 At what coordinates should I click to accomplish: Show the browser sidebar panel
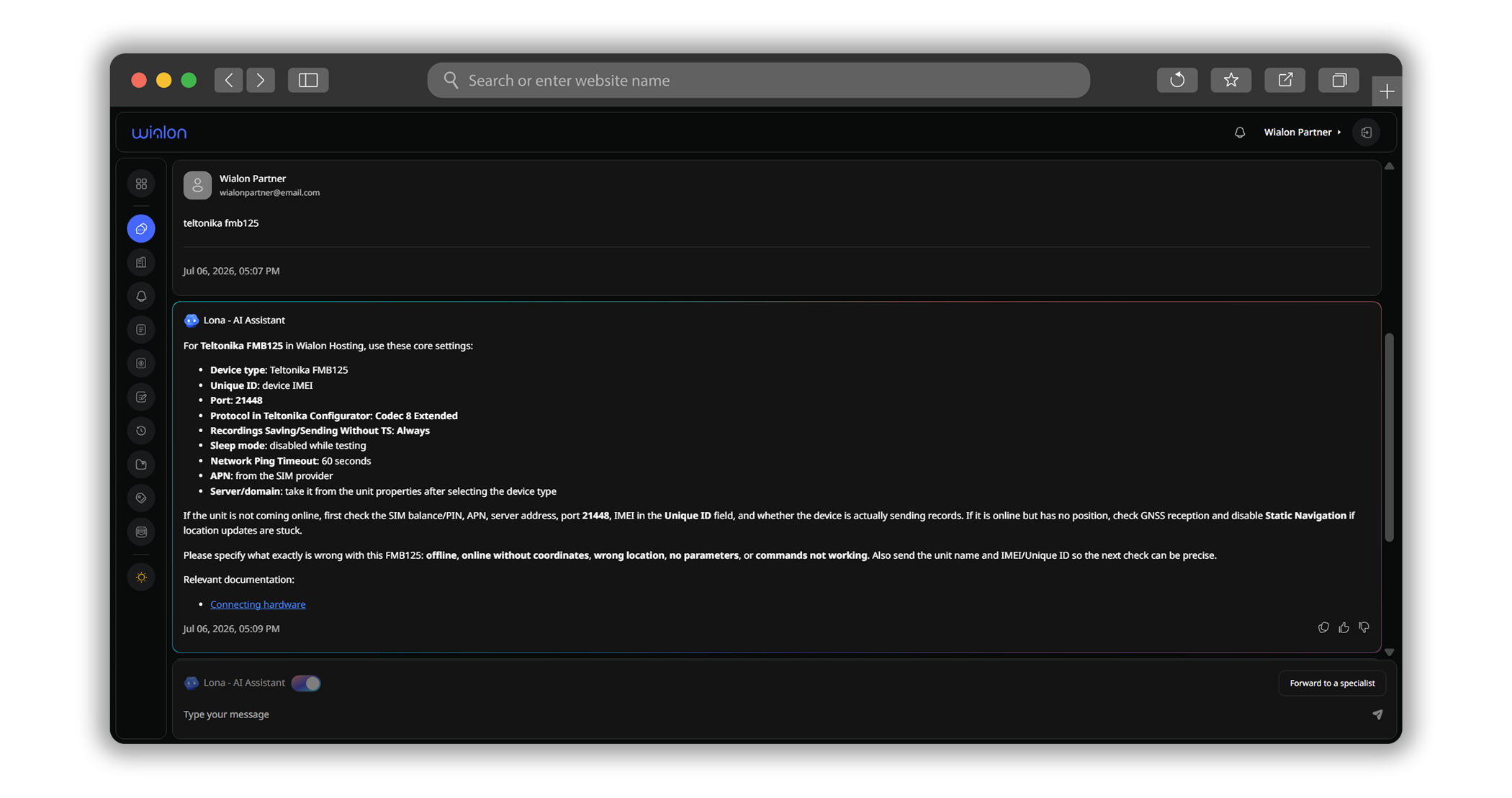click(308, 80)
